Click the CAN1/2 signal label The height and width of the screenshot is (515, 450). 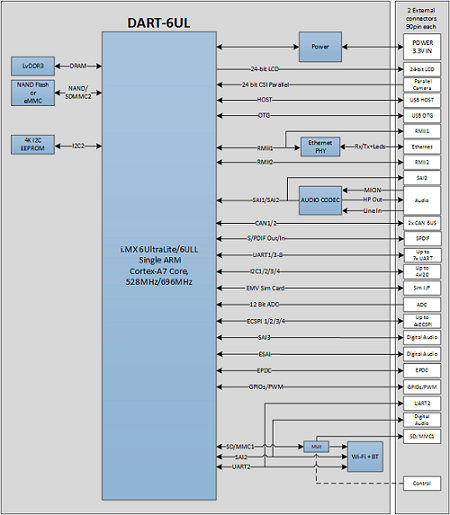[x=266, y=223]
